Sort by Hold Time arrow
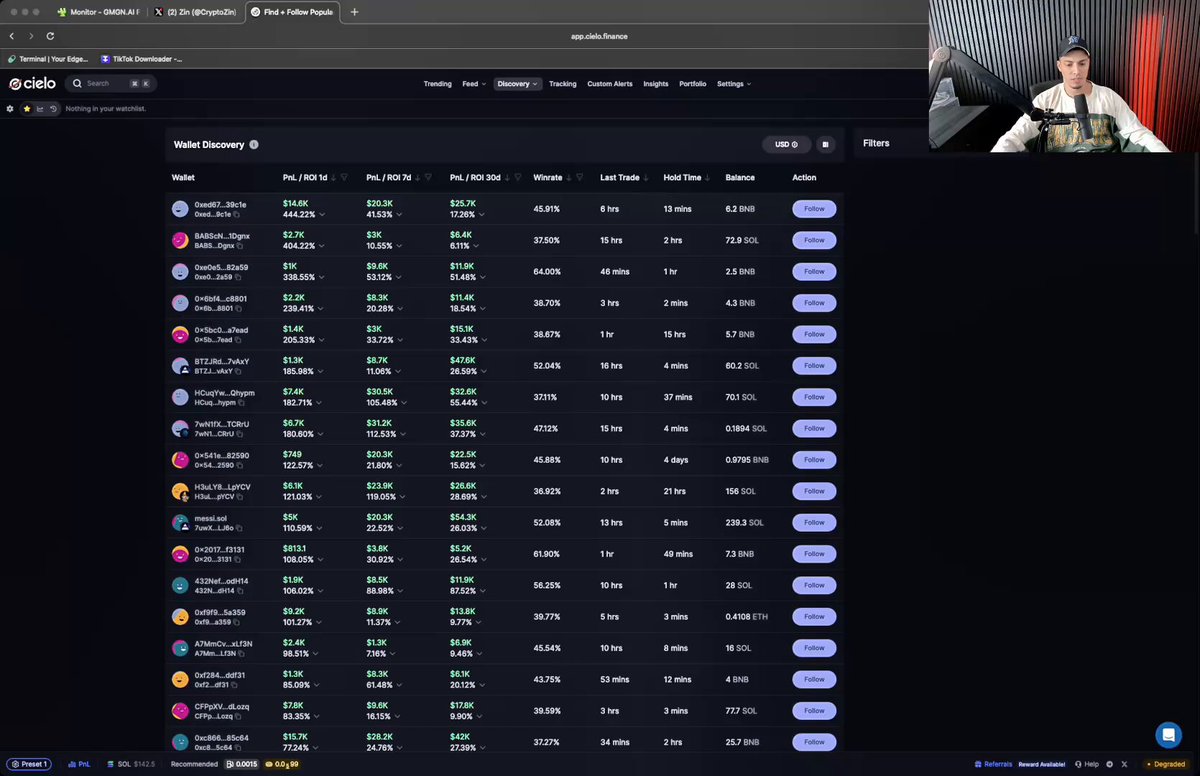This screenshot has width=1200, height=776. (708, 178)
